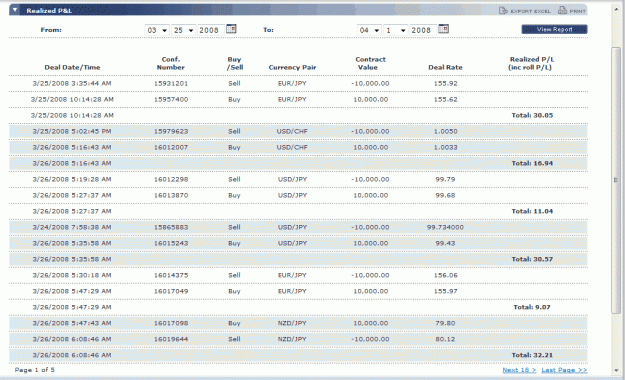Click deal rate 99.734000
This screenshot has height=380, width=625.
[445, 227]
